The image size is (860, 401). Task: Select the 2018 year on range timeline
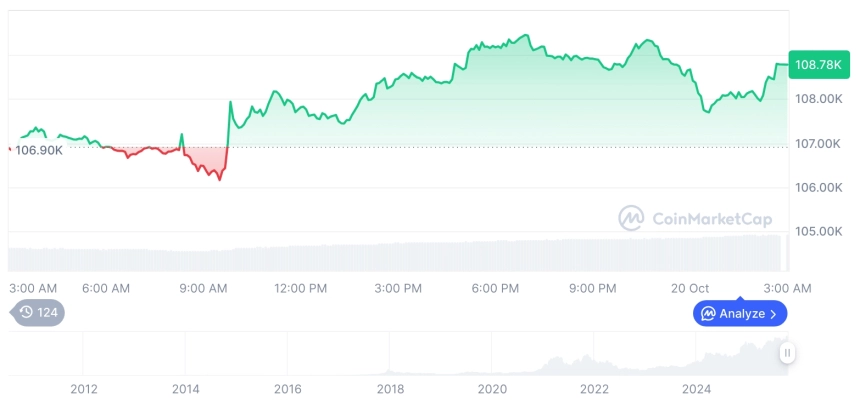[x=390, y=388]
